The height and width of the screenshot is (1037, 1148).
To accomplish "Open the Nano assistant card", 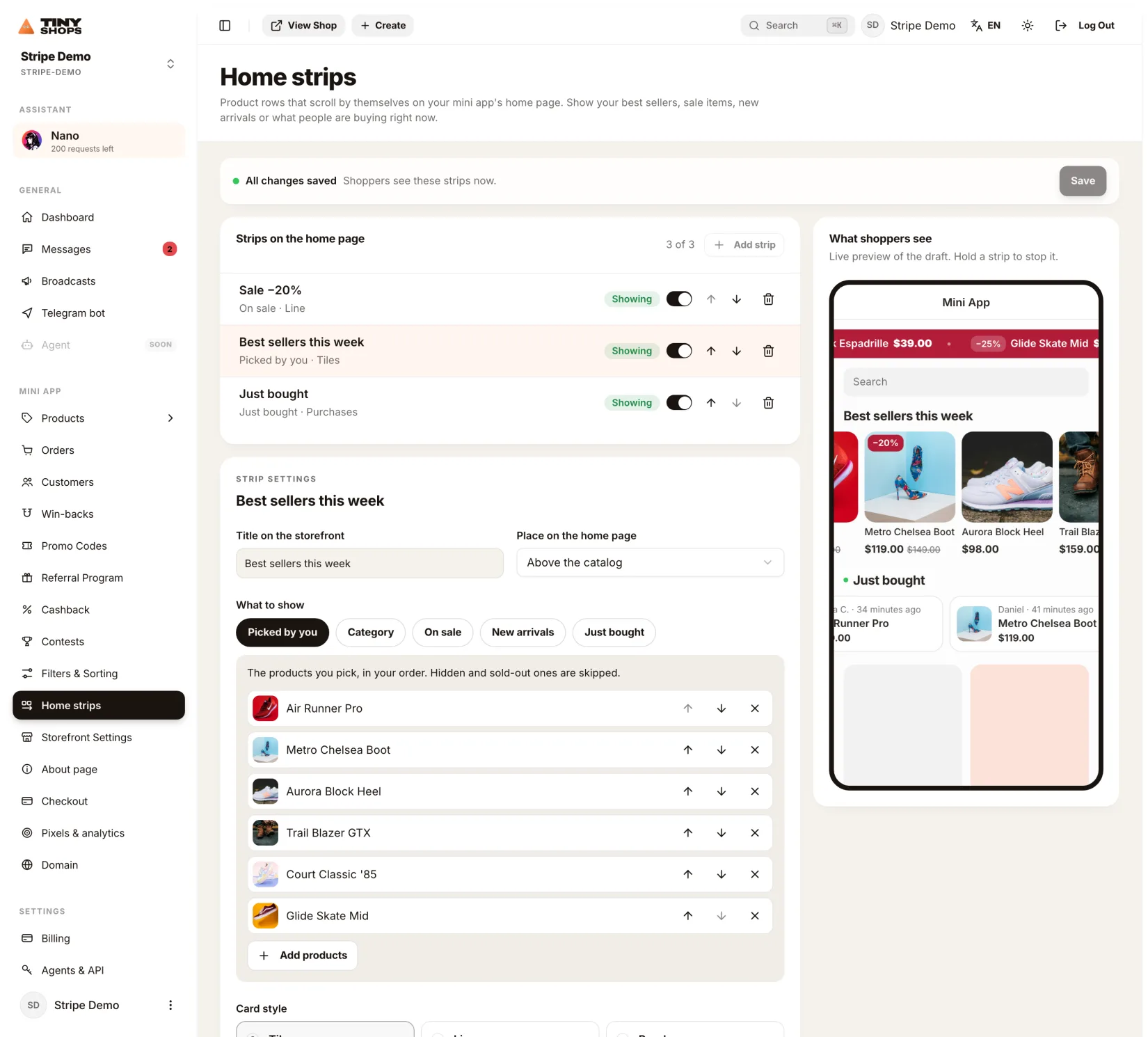I will pyautogui.click(x=99, y=141).
